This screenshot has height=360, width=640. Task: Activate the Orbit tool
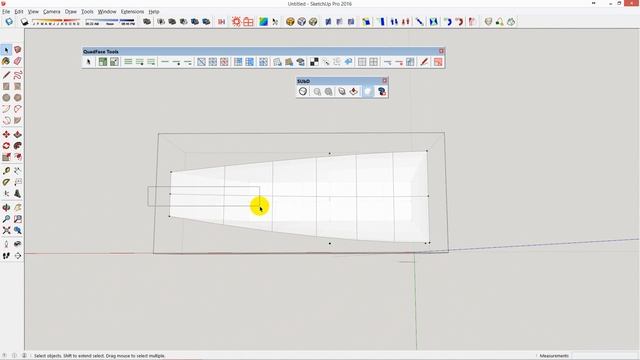6,208
